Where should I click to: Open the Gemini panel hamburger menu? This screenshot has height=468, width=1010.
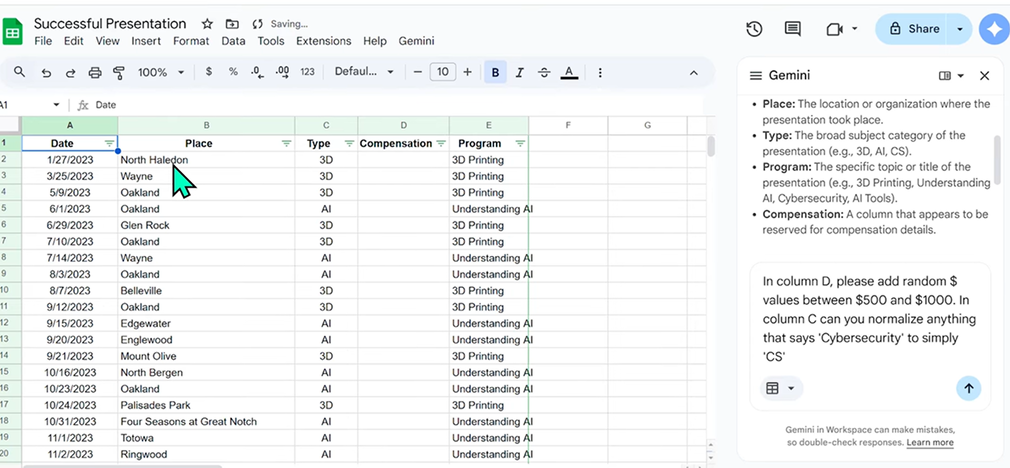(x=756, y=76)
